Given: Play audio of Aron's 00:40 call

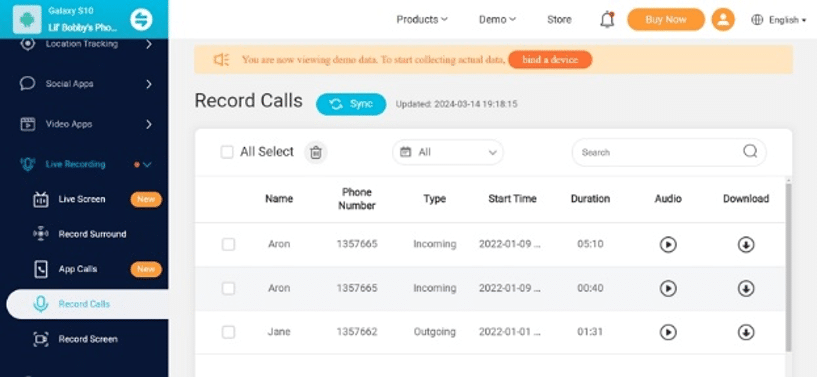Looking at the screenshot, I should pyautogui.click(x=668, y=288).
